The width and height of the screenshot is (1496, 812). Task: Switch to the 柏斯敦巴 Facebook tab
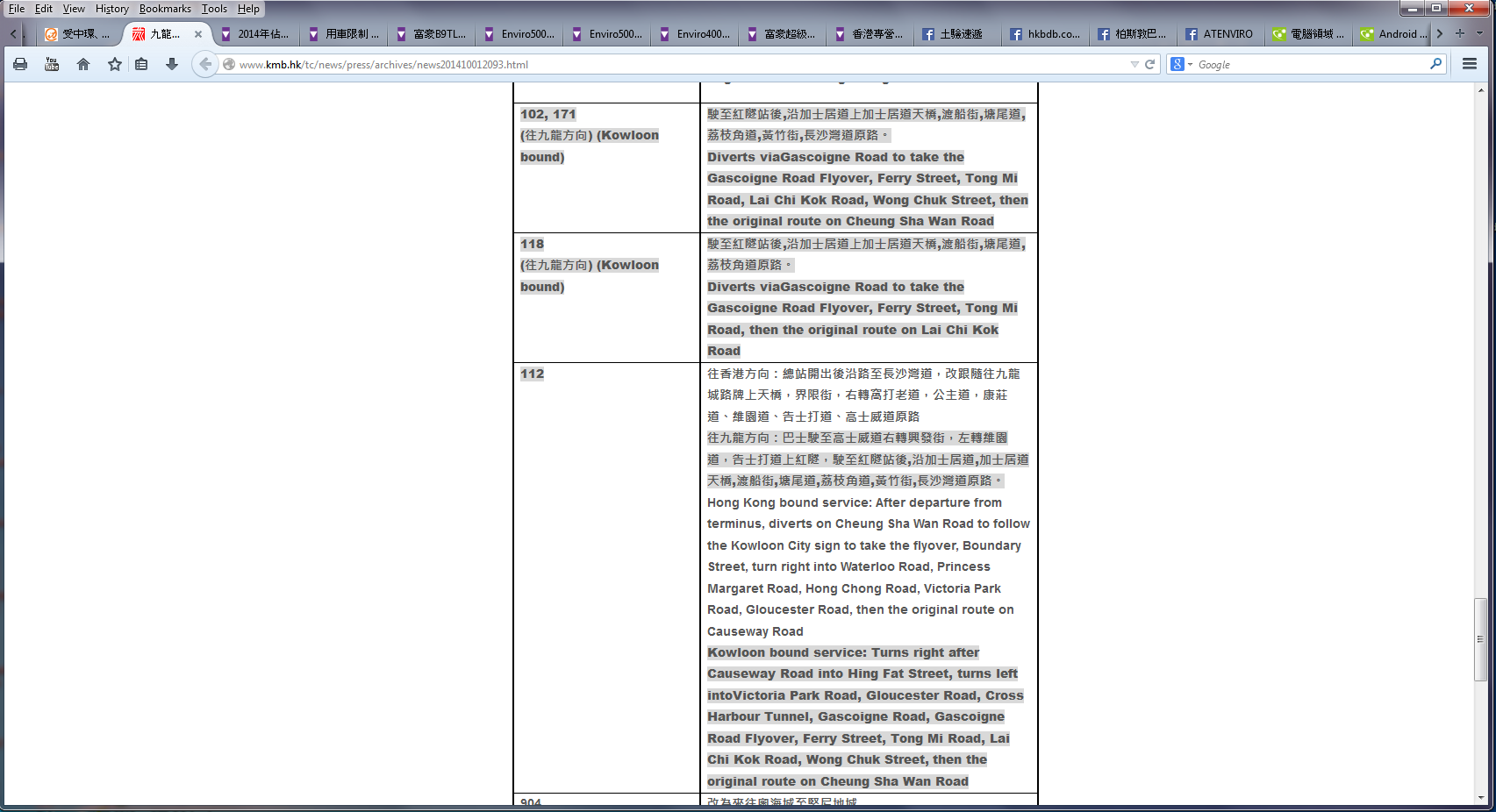(x=1133, y=34)
